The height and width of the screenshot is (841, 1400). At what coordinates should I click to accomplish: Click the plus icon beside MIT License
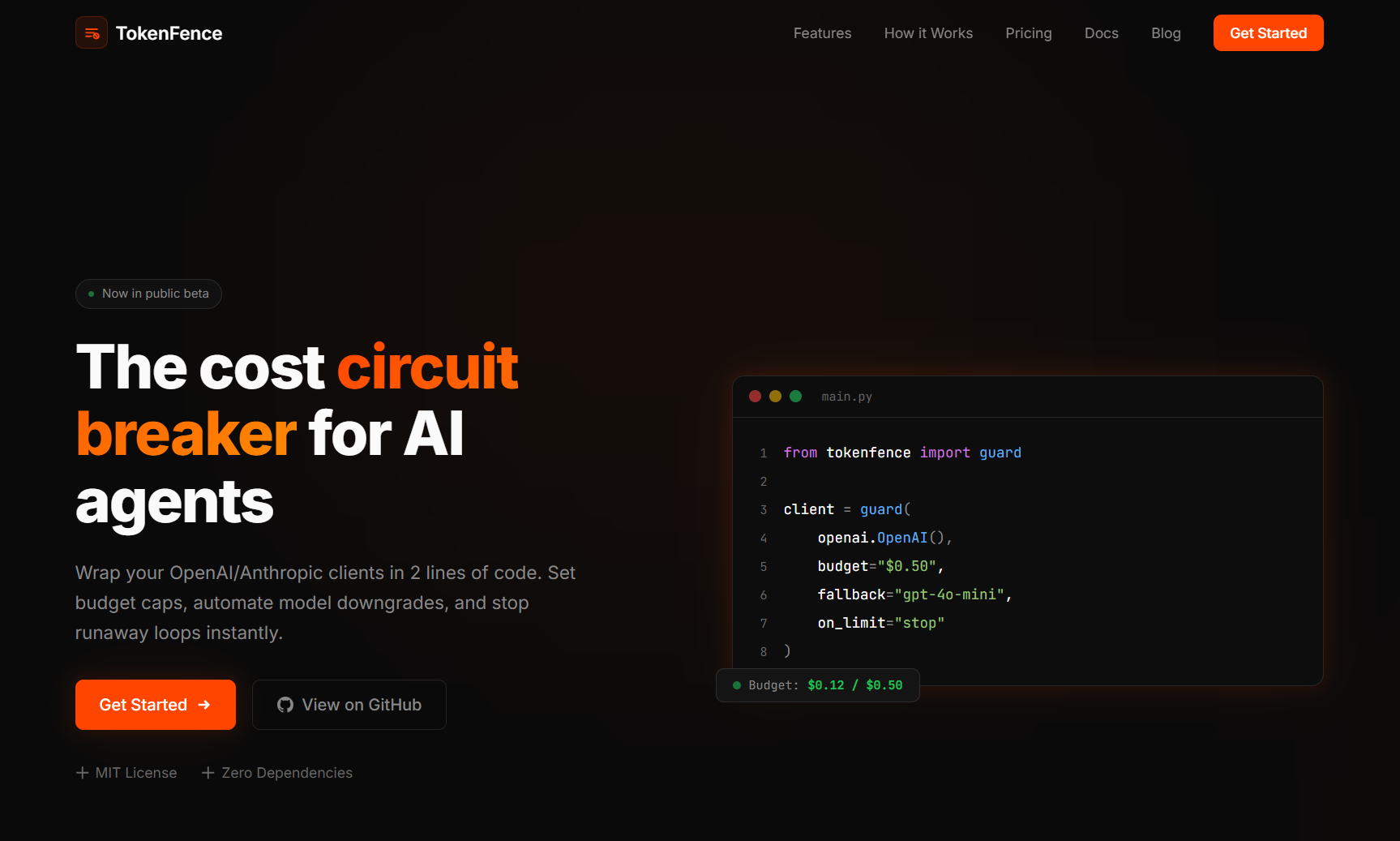coord(82,773)
